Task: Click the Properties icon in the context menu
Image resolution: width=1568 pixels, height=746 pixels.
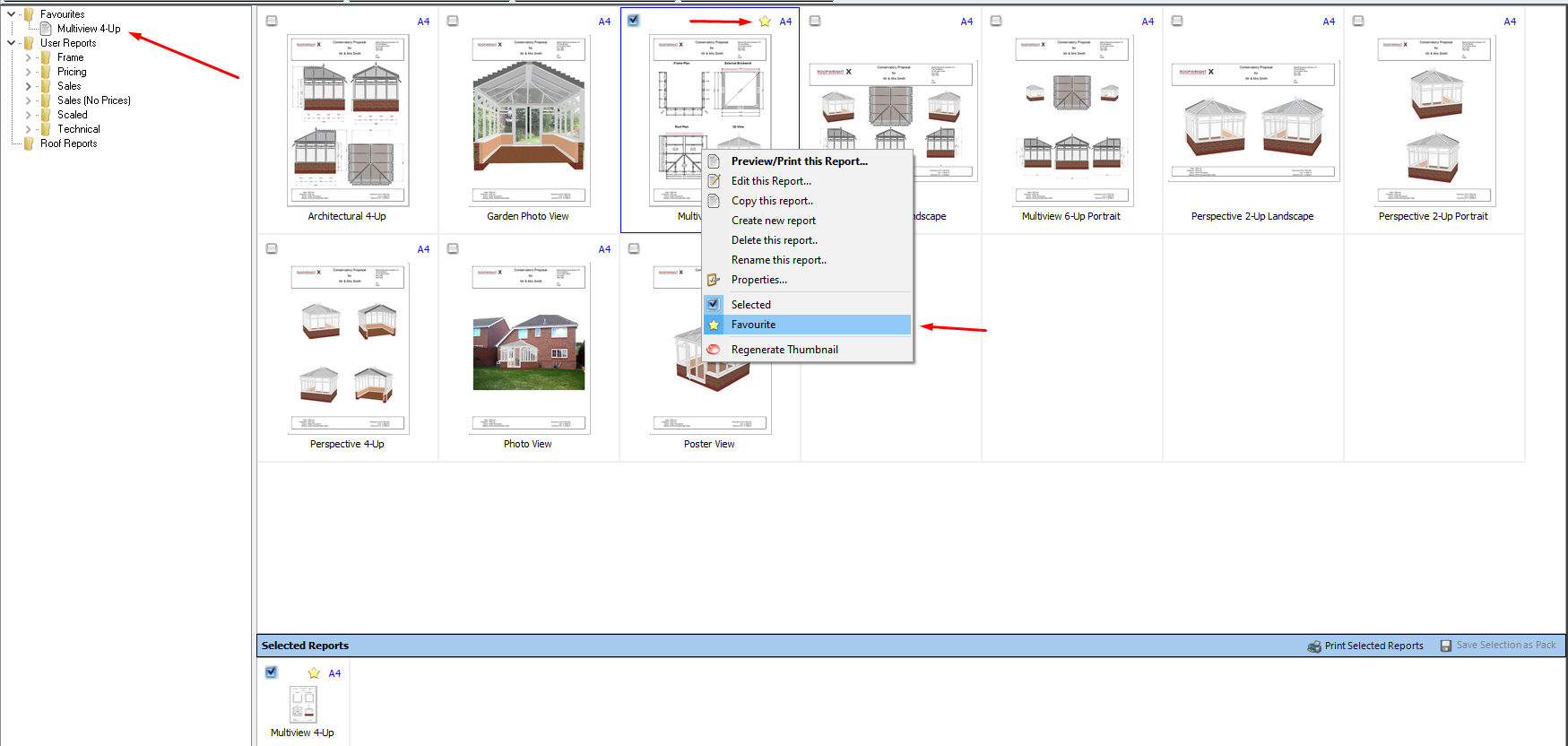Action: (714, 280)
